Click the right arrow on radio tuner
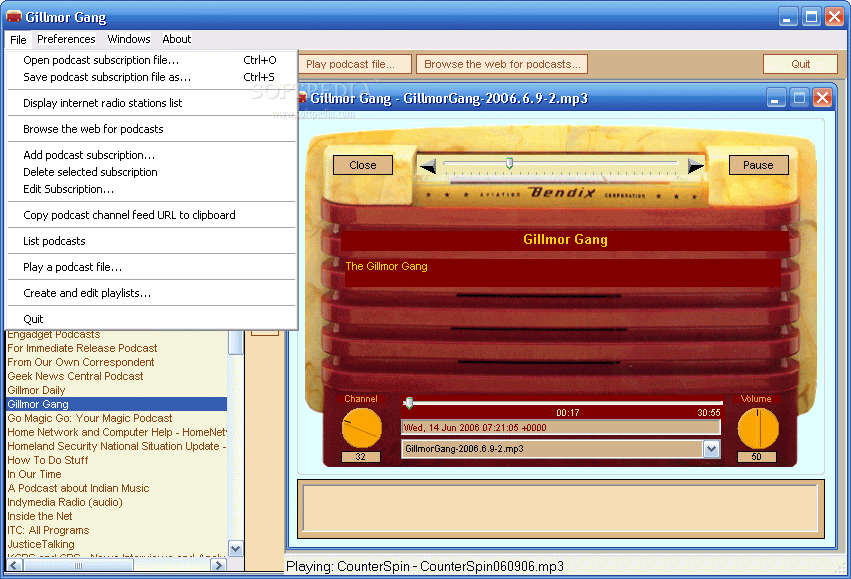Screen dimensions: 851x579 coord(696,166)
